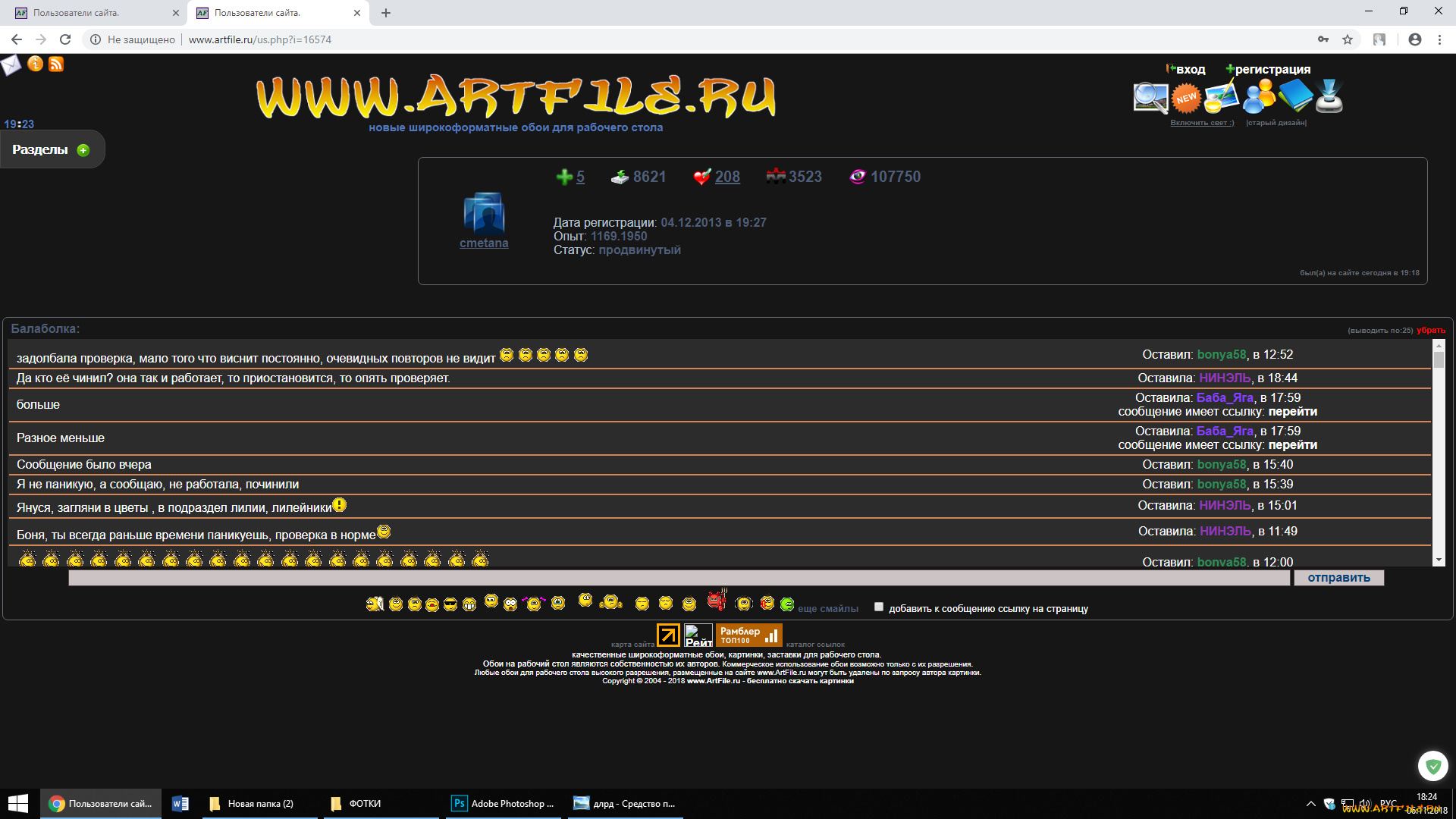The height and width of the screenshot is (819, 1456).
Task: Open the blue books catalog icon
Action: 1295,96
